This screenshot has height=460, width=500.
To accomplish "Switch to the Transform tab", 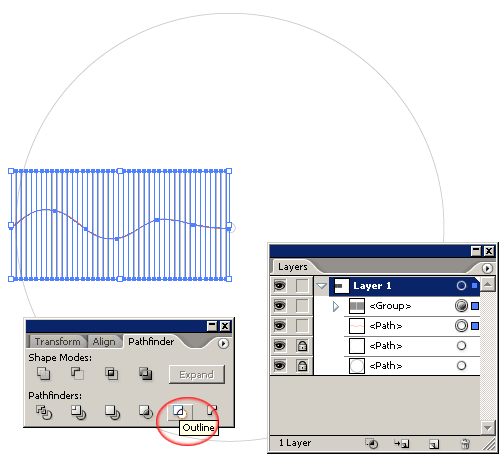I will [x=57, y=342].
